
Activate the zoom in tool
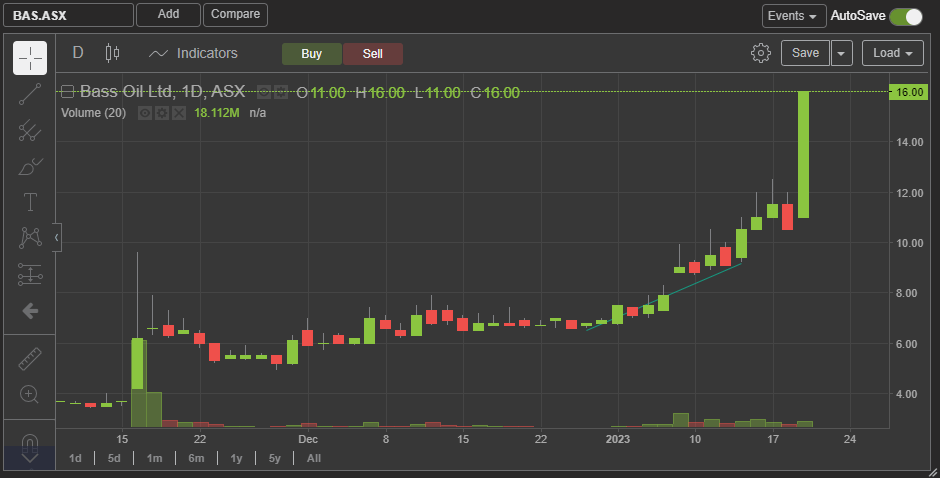click(29, 394)
